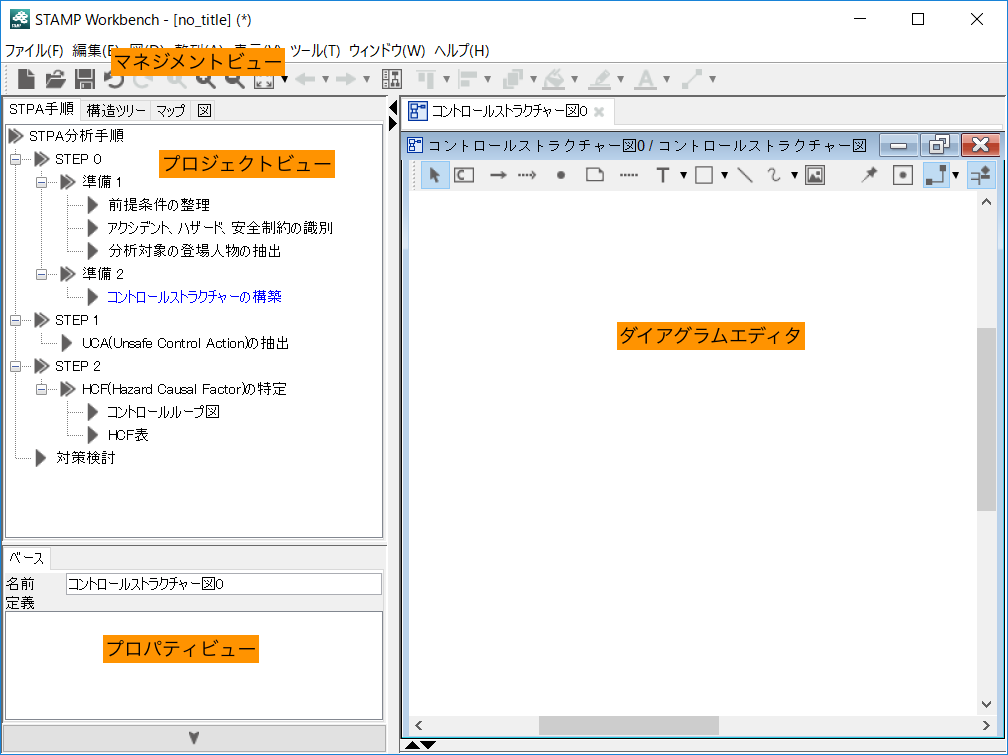
Task: Toggle the alignment guide button at toolbar end
Action: 980,175
